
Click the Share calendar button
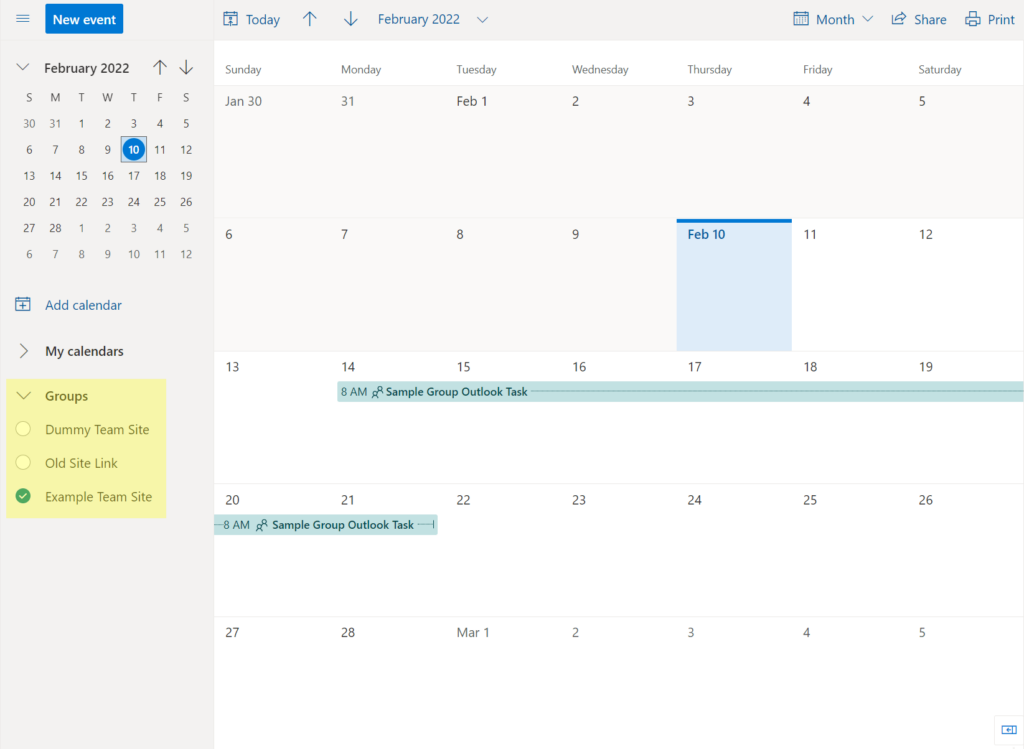pyautogui.click(x=919, y=20)
